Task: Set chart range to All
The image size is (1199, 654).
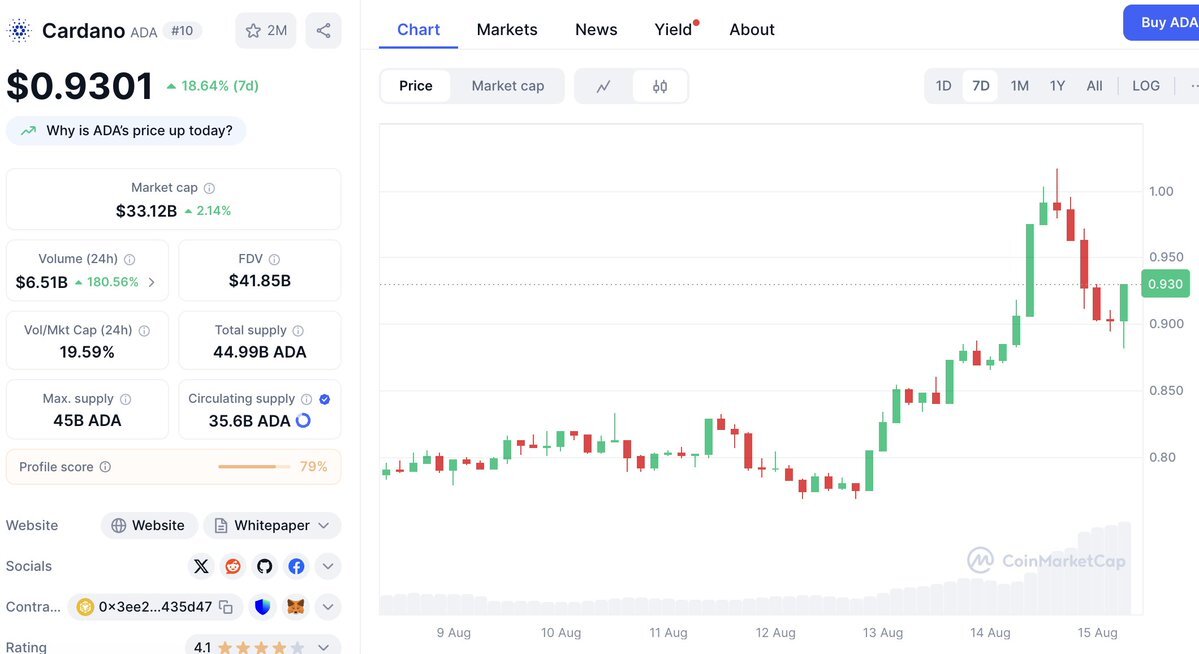Action: coord(1094,86)
